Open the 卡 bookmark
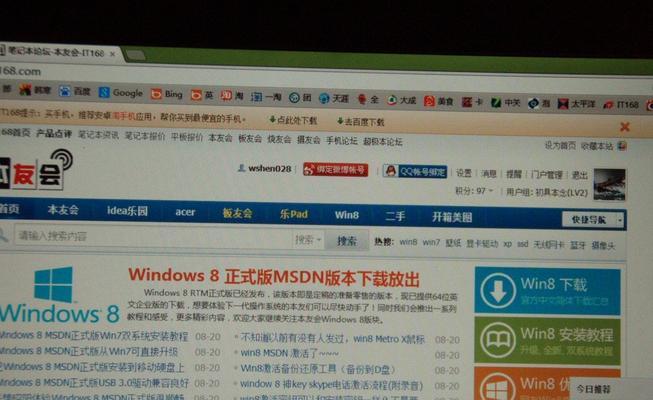Viewport: 653px width, 400px height. pos(472,102)
